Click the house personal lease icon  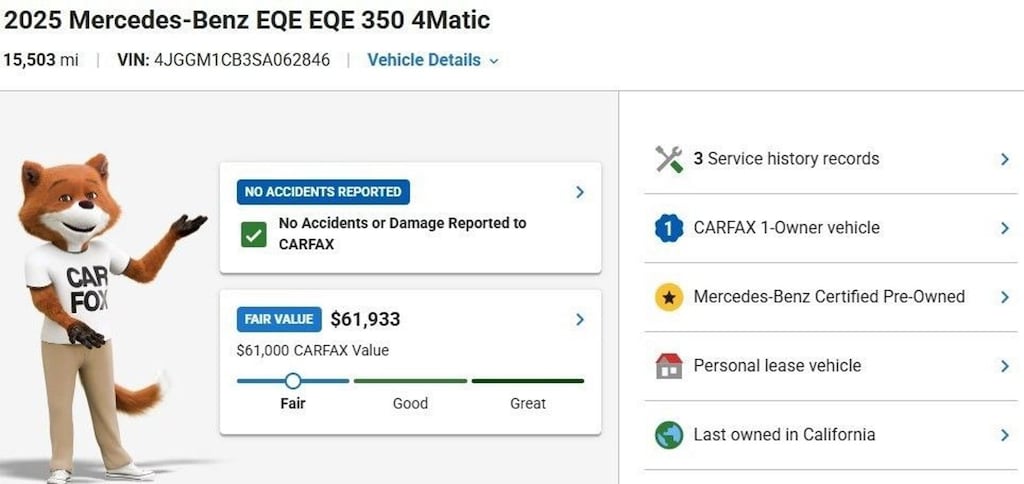(x=669, y=366)
